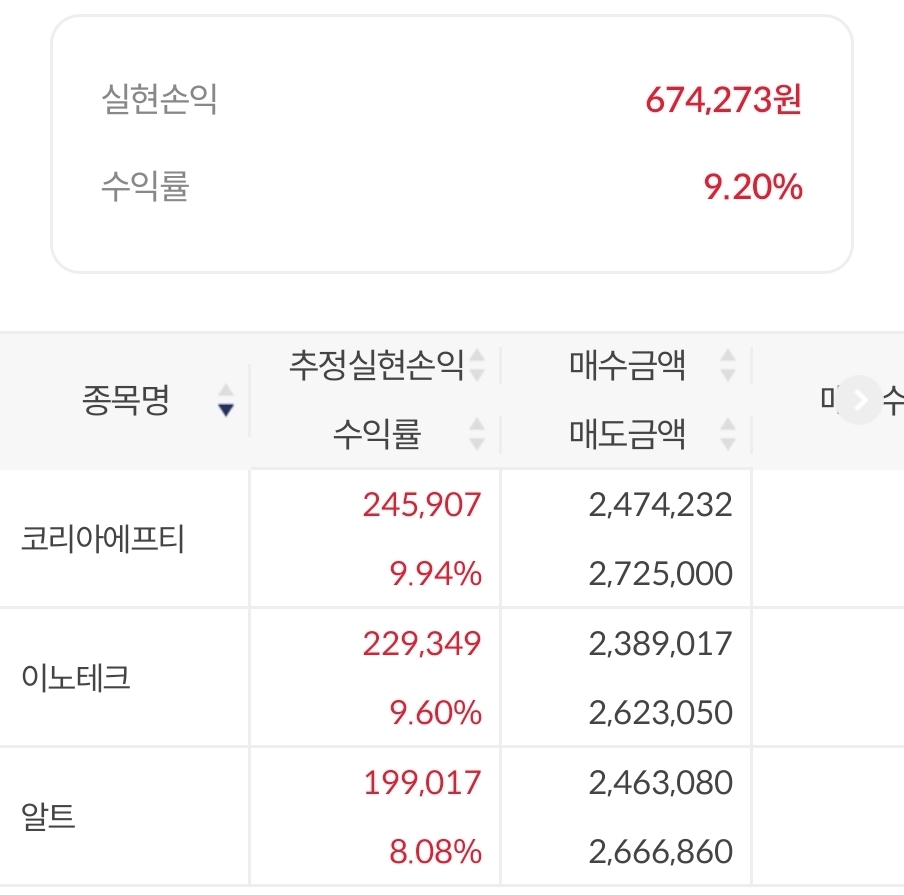Select the 매수금액 header label
Screen dimensions: 904x895
click(627, 366)
